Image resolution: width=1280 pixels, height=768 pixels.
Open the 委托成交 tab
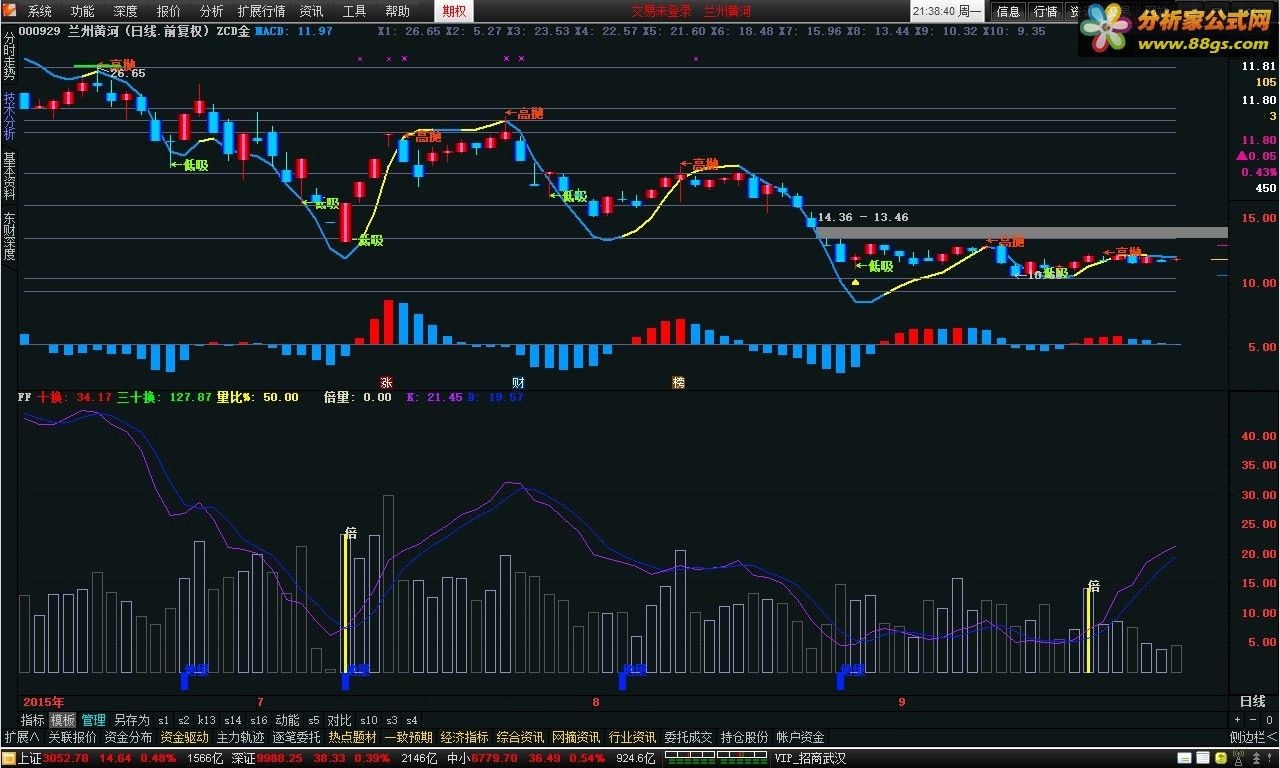coord(688,737)
